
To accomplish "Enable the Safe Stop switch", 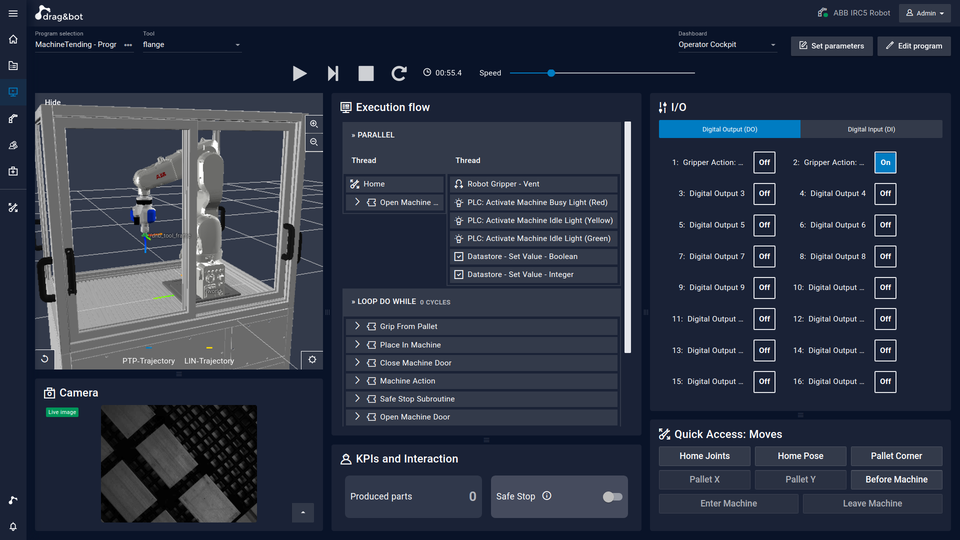I will [612, 497].
